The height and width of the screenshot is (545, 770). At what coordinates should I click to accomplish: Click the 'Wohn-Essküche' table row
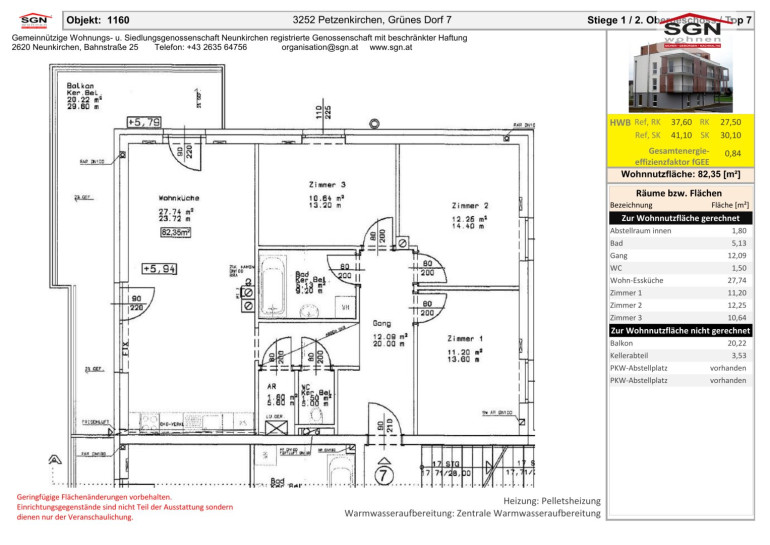[681, 280]
